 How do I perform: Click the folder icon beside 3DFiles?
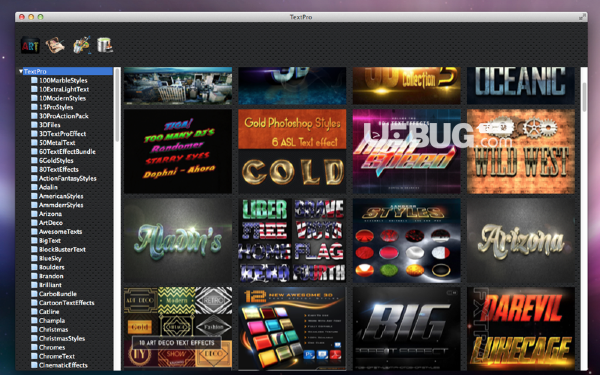pyautogui.click(x=34, y=125)
